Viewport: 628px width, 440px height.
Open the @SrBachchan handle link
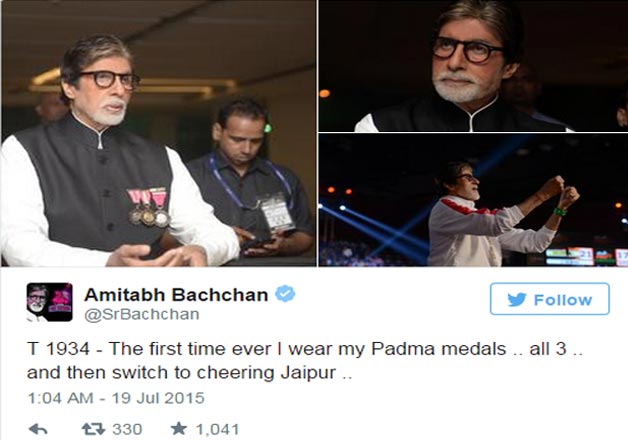142,314
